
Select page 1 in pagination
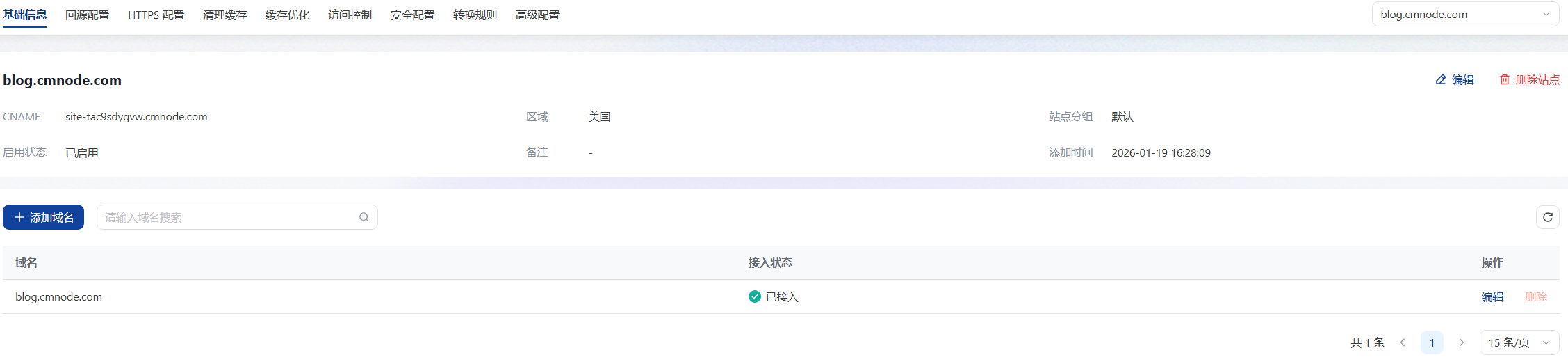1432,342
